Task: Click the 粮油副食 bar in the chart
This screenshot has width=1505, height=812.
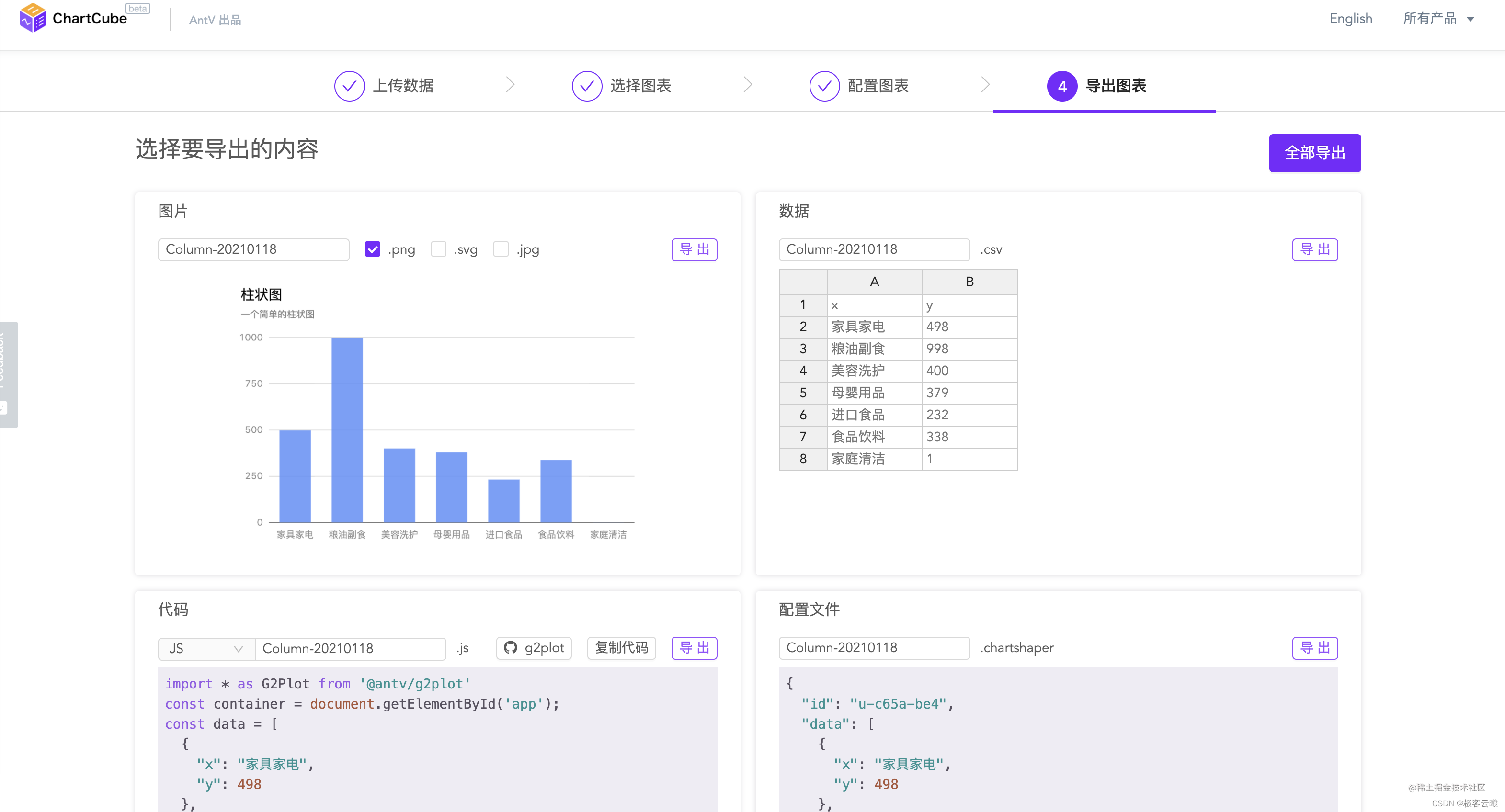Action: pos(347,429)
